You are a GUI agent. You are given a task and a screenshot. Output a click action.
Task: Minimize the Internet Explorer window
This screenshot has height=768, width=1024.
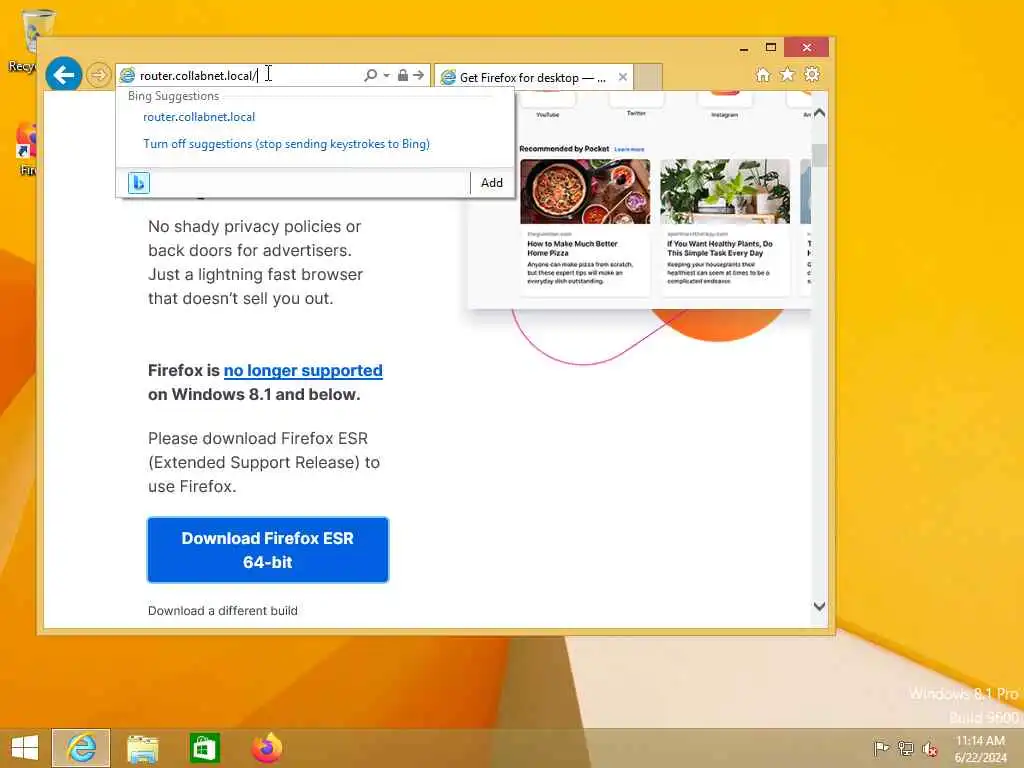point(744,48)
